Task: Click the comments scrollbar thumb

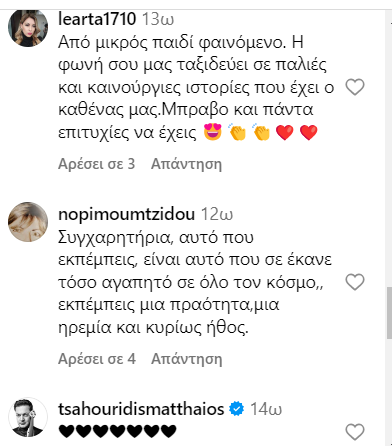Action: pos(389,313)
